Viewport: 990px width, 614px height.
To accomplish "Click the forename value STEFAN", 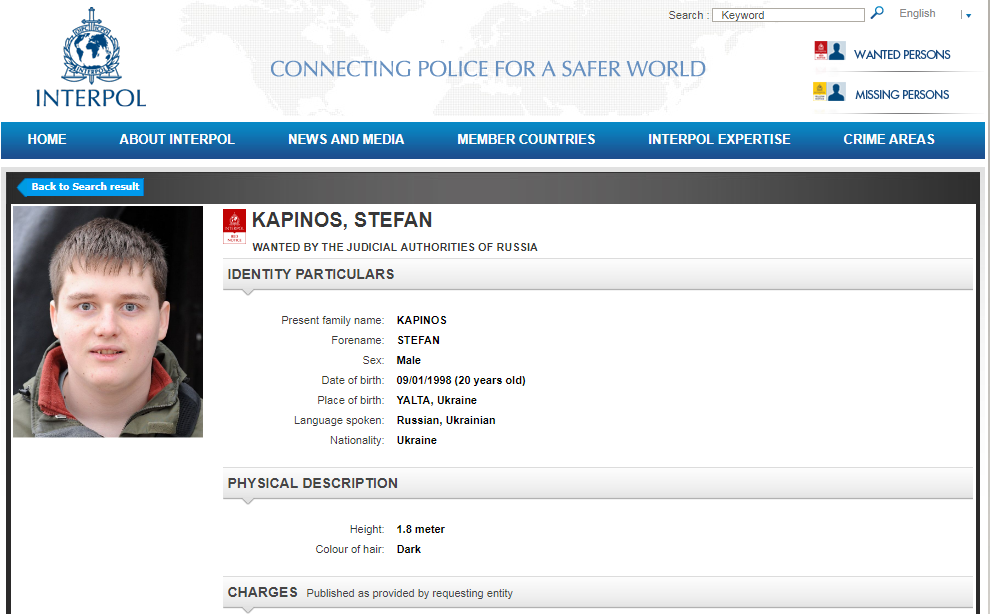I will click(418, 340).
